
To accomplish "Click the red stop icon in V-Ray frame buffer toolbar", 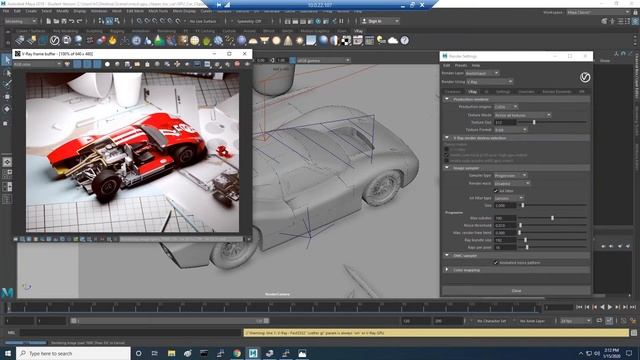I will click(x=237, y=64).
